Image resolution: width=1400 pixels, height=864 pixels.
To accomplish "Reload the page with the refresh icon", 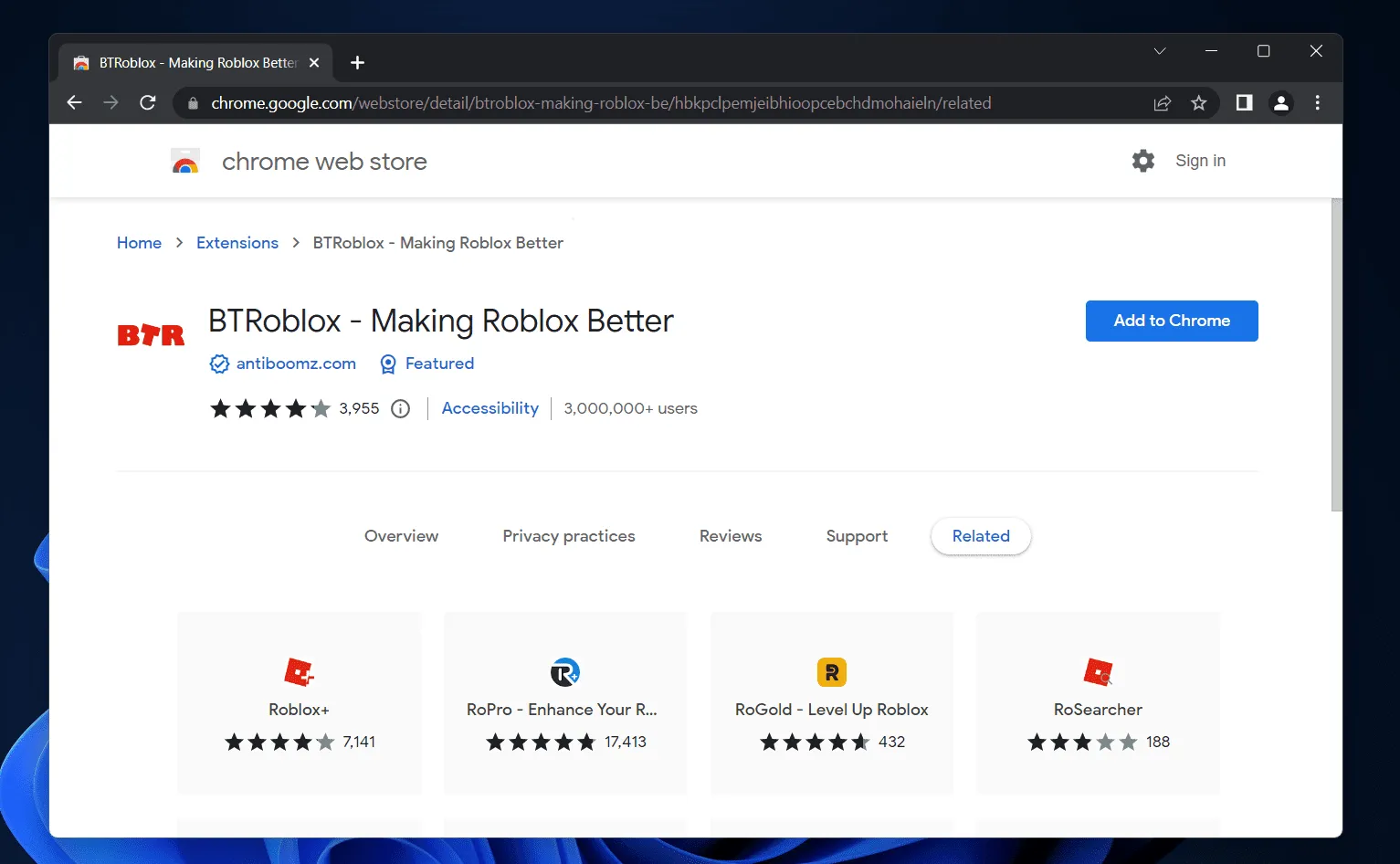I will [148, 103].
